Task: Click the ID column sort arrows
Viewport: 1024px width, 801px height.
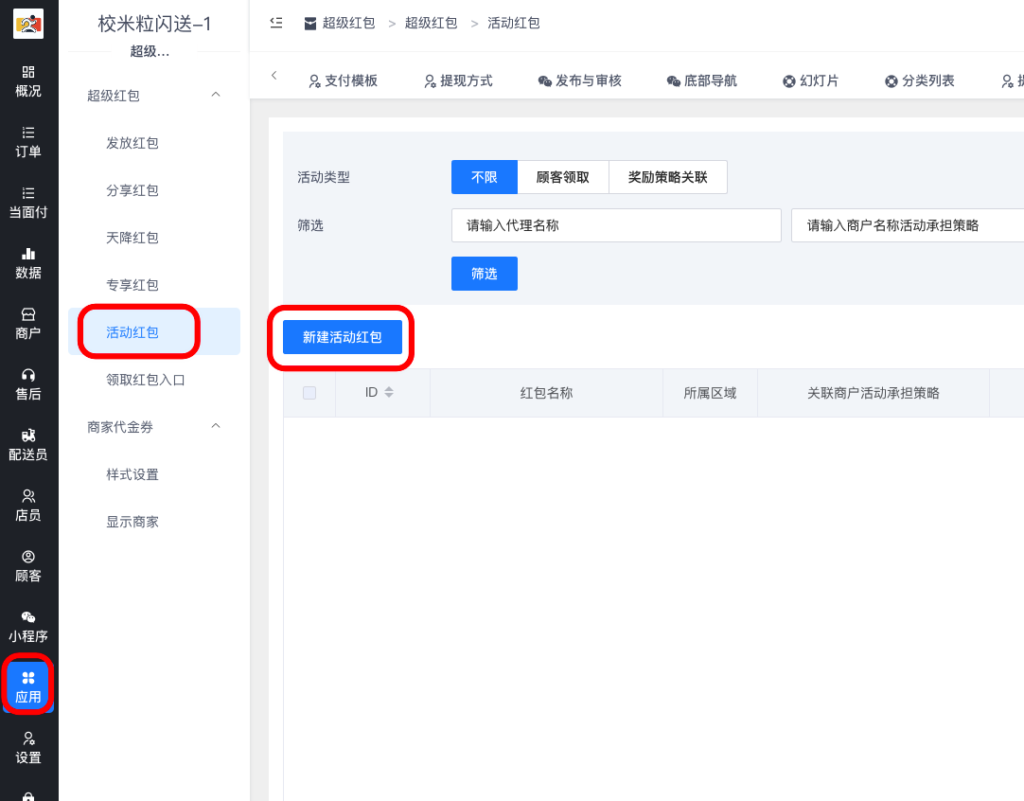Action: tap(390, 392)
